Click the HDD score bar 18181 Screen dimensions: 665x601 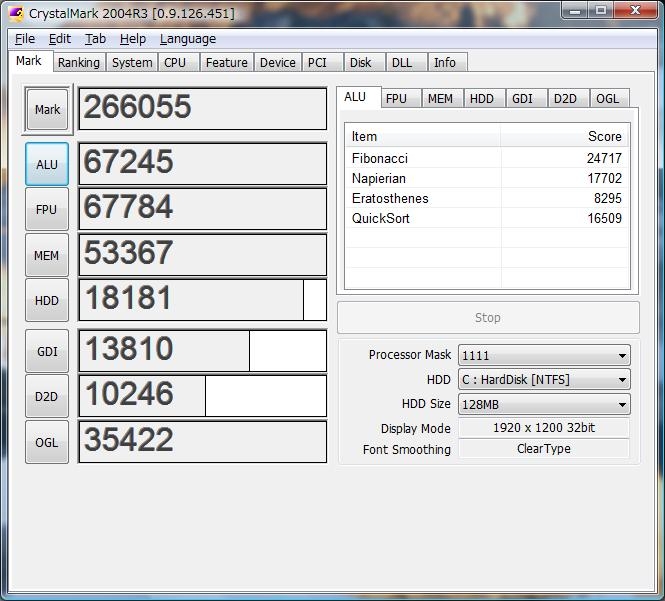coord(203,299)
